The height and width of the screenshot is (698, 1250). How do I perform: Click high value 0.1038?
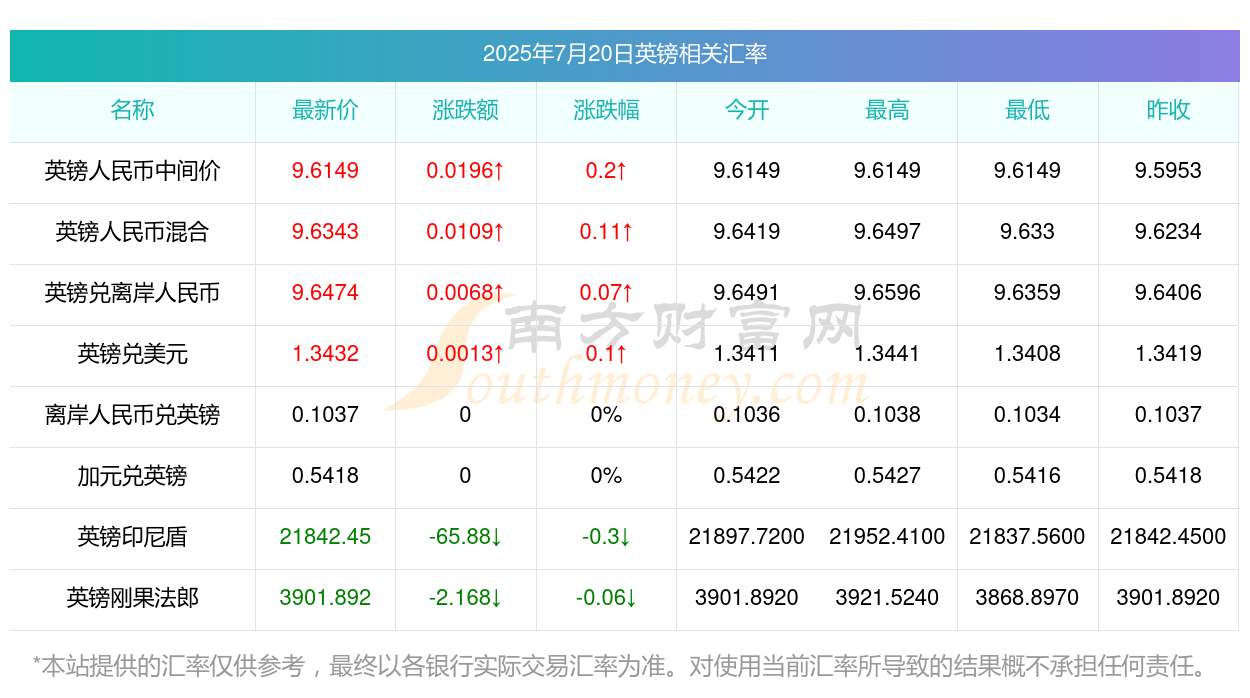pyautogui.click(x=887, y=415)
